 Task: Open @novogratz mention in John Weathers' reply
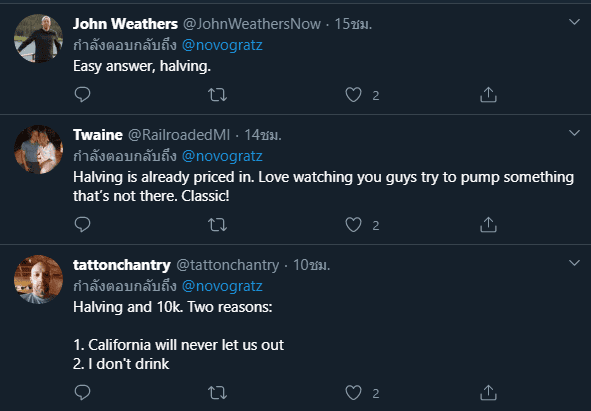(222, 45)
